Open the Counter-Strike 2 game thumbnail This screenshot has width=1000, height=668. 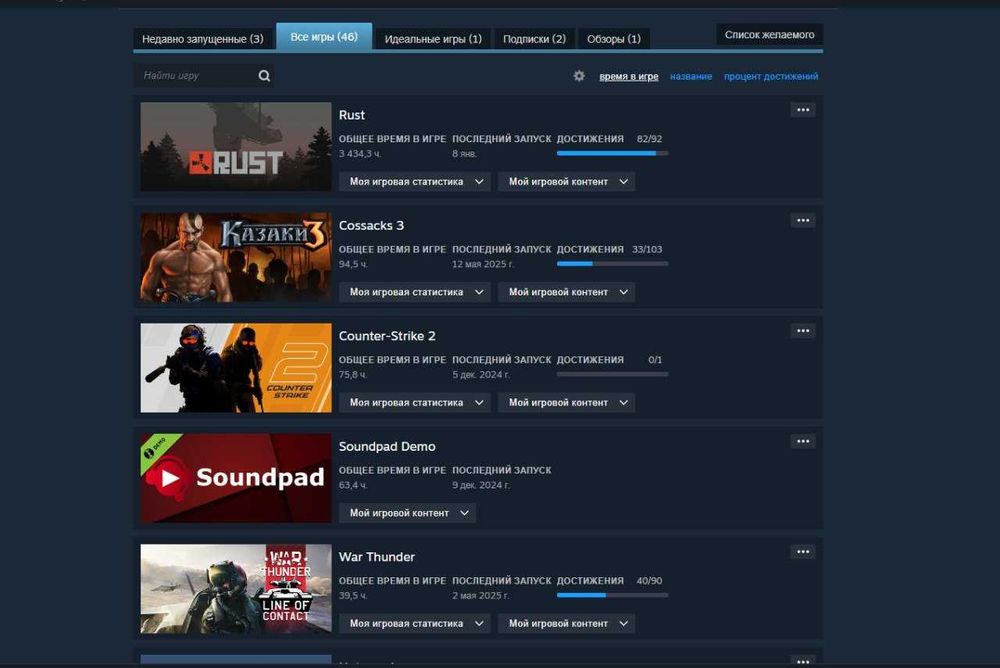(236, 367)
